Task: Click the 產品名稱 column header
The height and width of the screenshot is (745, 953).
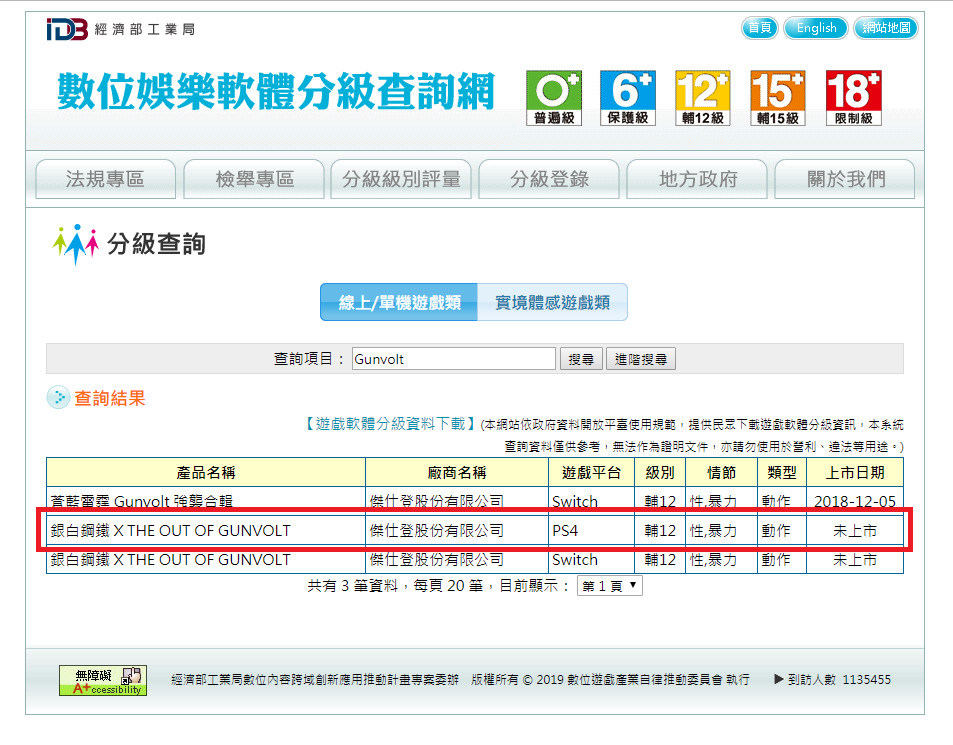Action: point(206,472)
